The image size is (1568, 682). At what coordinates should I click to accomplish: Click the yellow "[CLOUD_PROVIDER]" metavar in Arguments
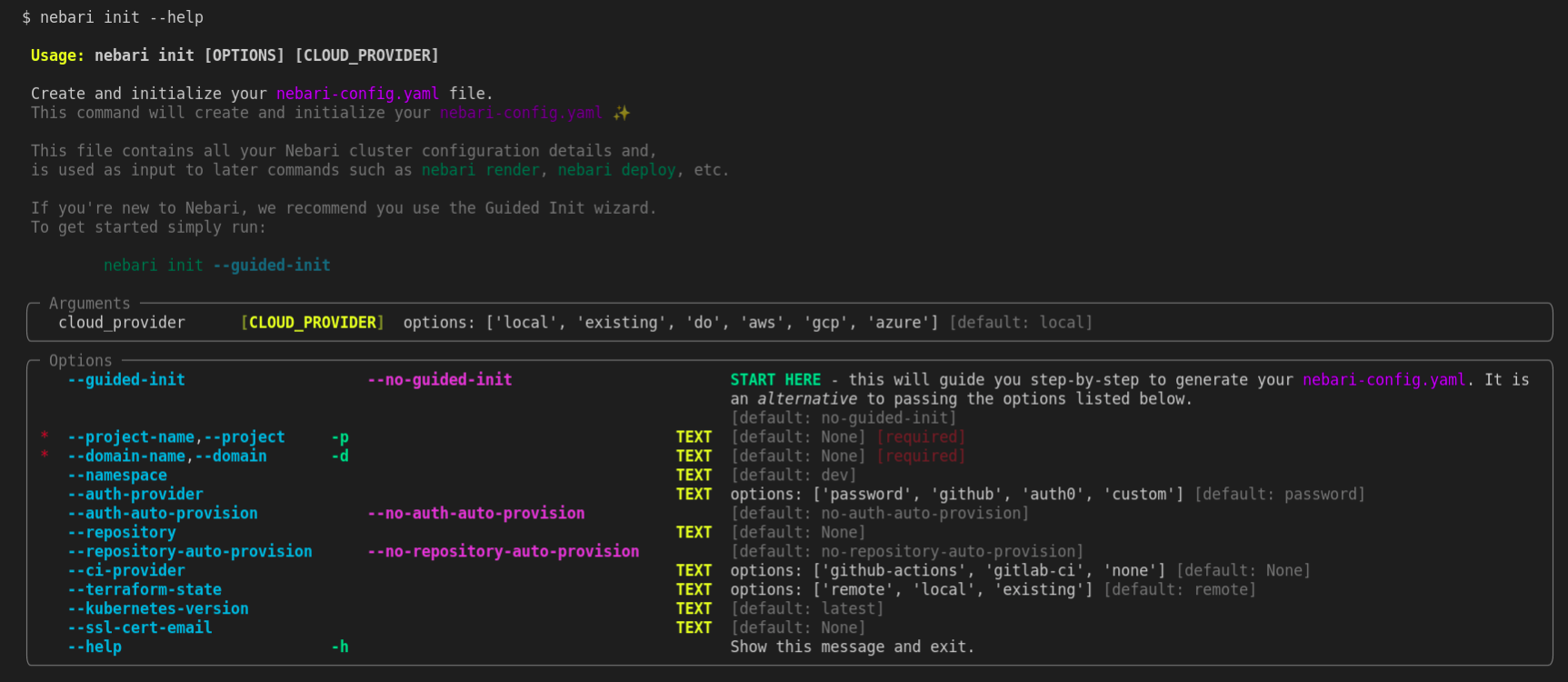coord(313,323)
